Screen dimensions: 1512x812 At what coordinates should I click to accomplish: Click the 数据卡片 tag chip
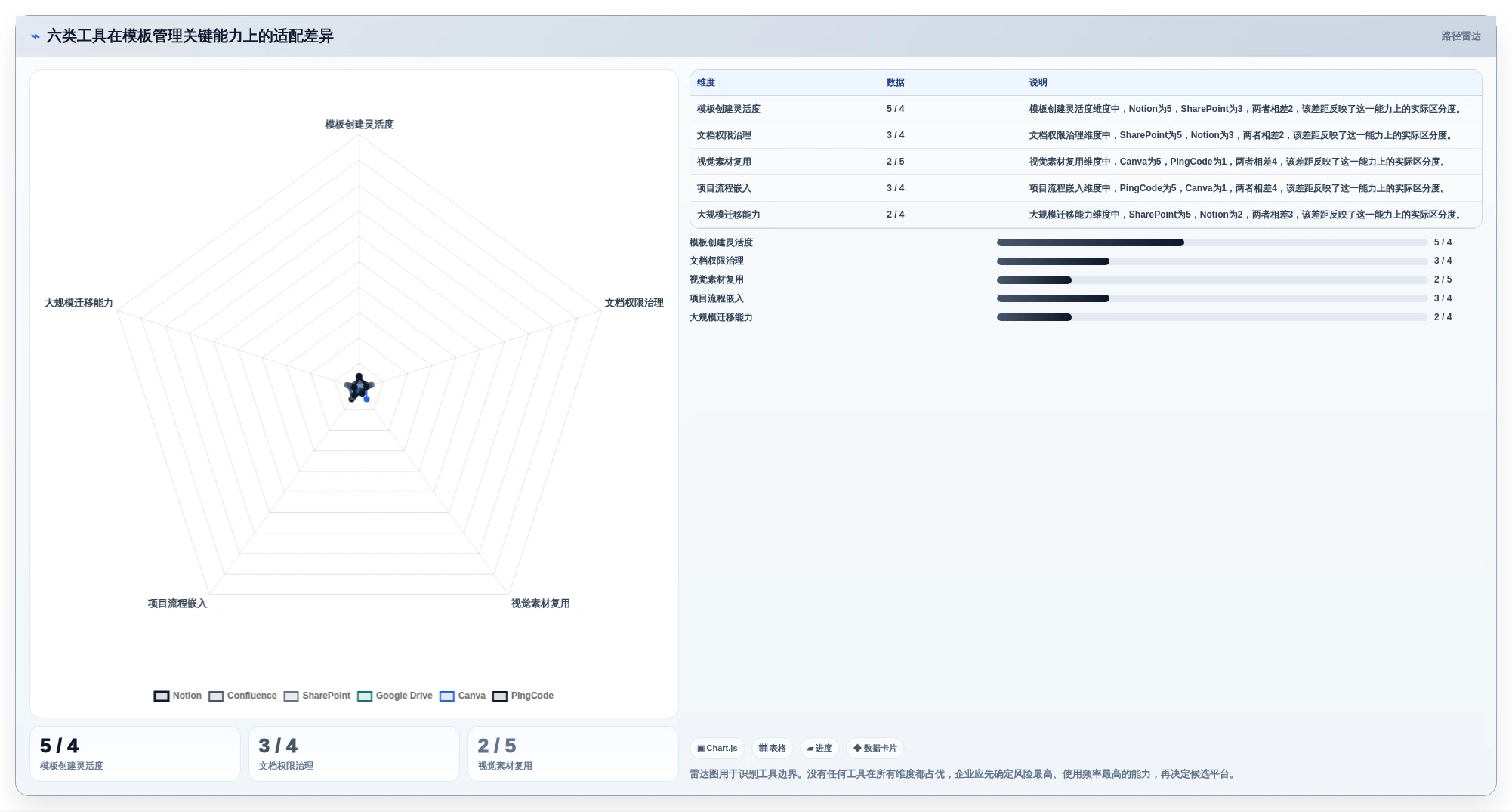click(875, 749)
